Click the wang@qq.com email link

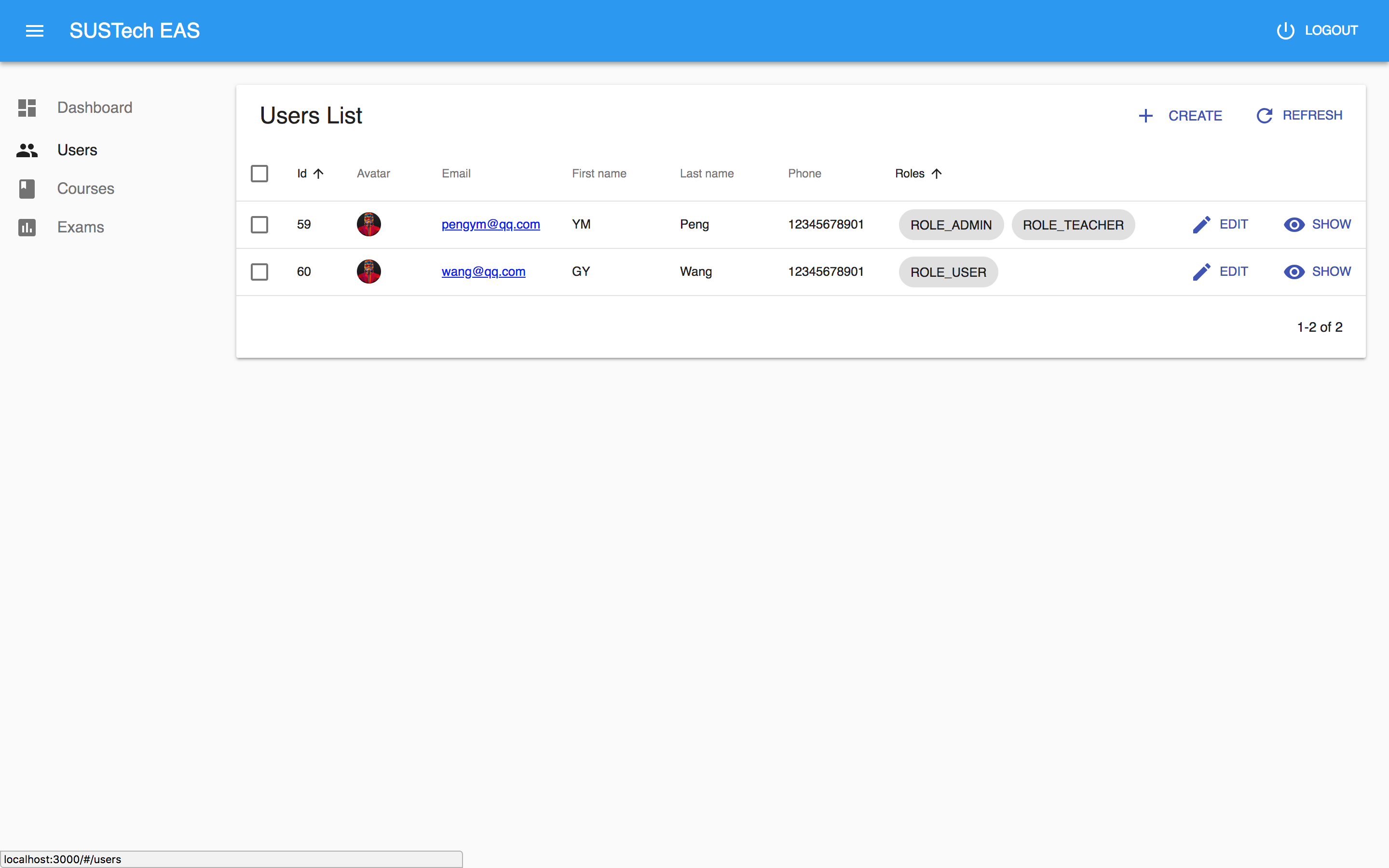tap(483, 271)
